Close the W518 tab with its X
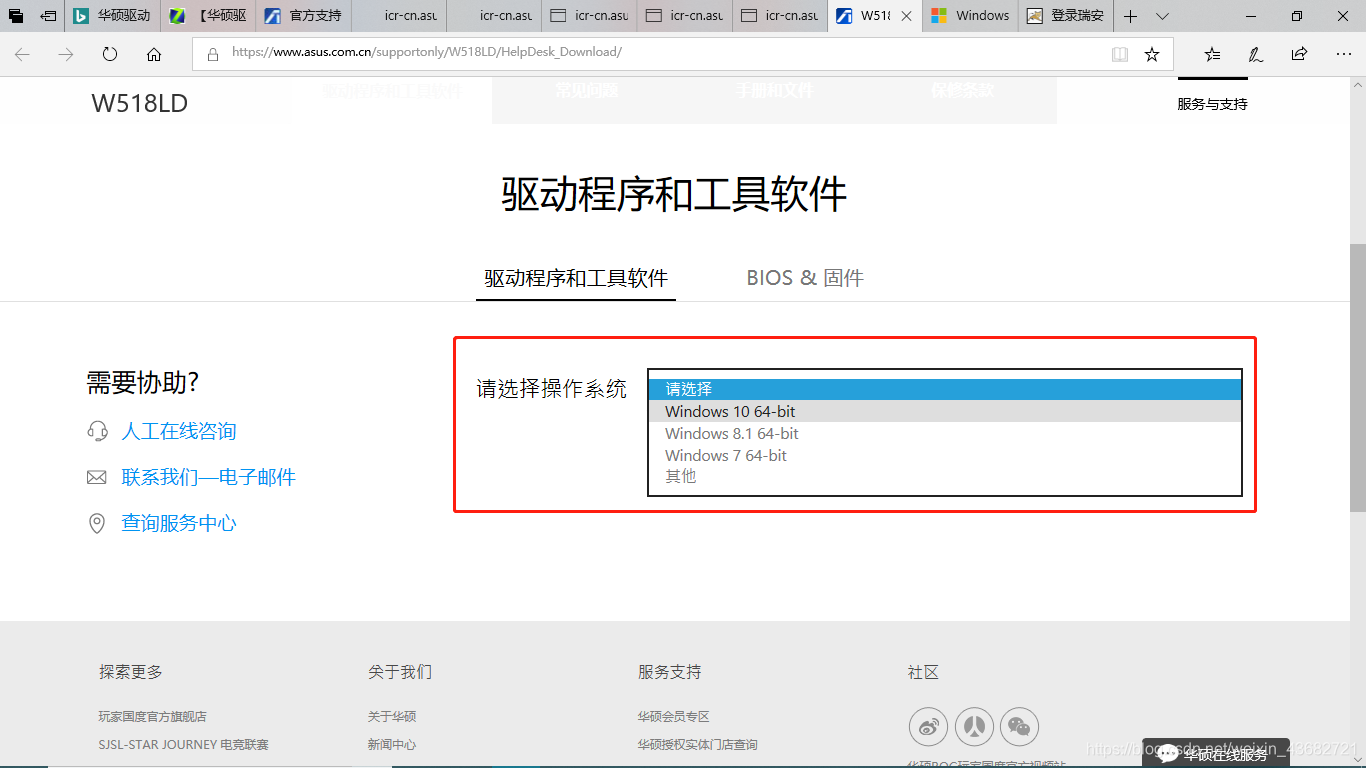 [x=906, y=16]
